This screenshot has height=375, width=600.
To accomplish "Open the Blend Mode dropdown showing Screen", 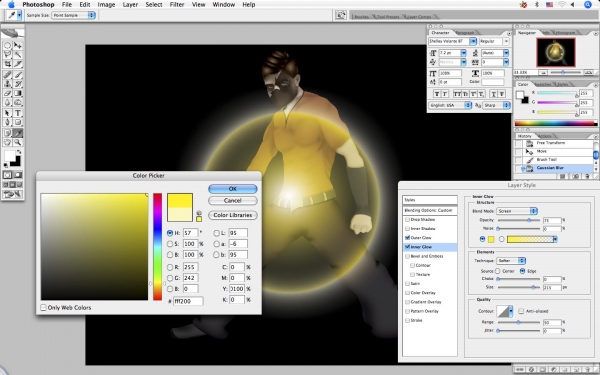I will pyautogui.click(x=517, y=211).
